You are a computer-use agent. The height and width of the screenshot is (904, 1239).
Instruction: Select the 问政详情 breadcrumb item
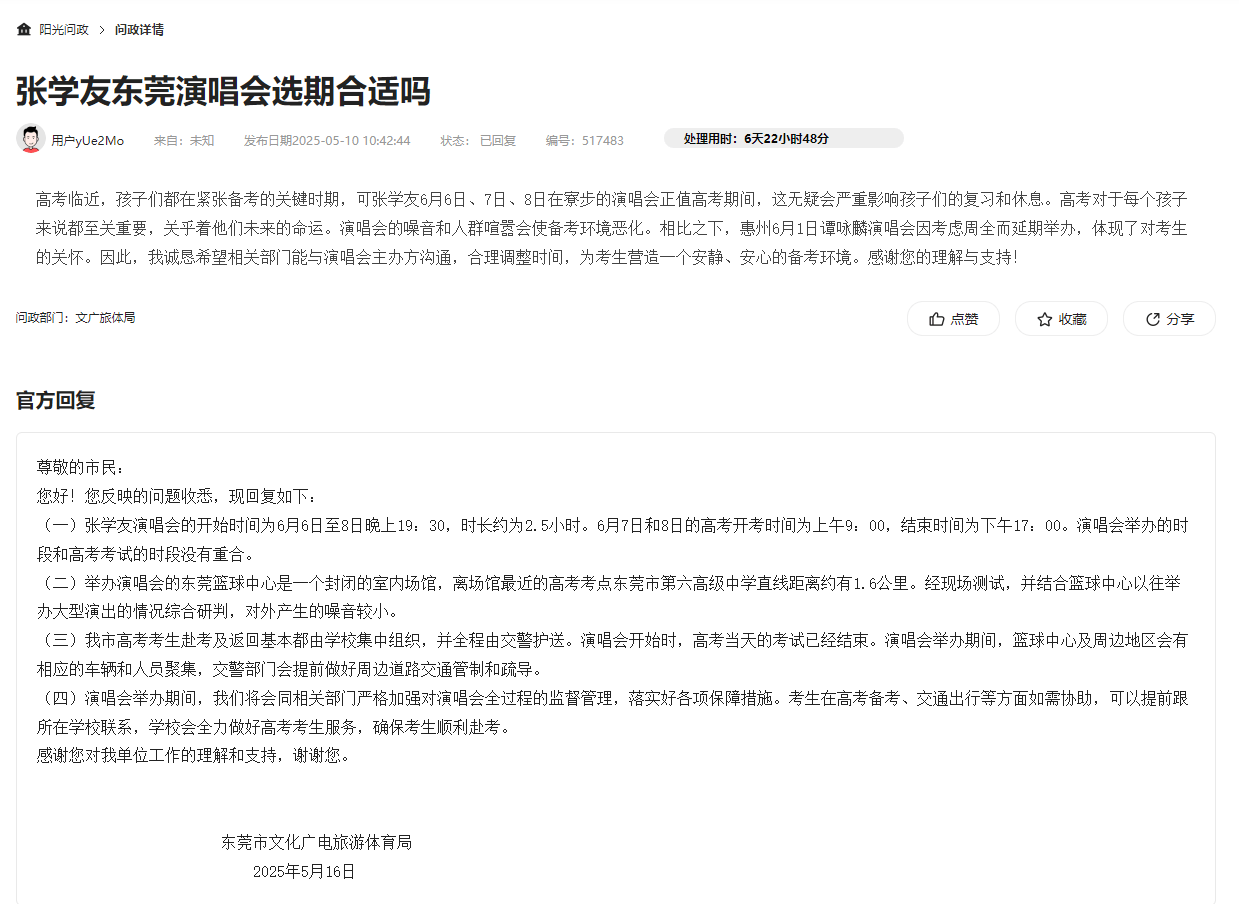point(139,30)
